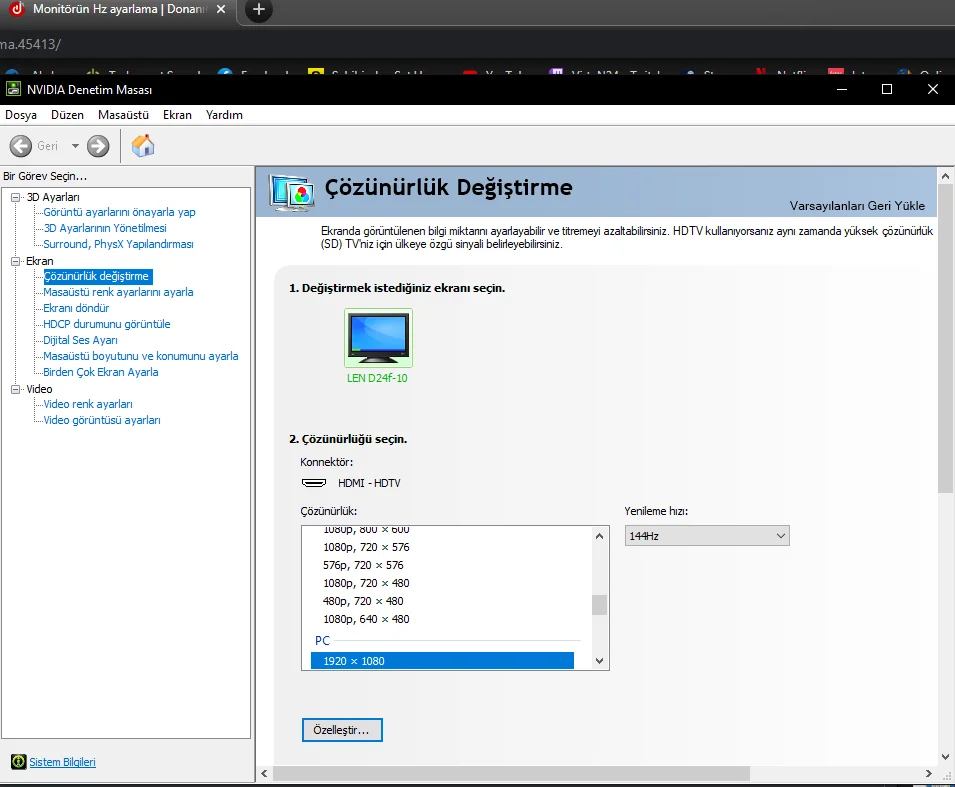Open the Masaüstü menu
The image size is (955, 787).
click(x=123, y=115)
